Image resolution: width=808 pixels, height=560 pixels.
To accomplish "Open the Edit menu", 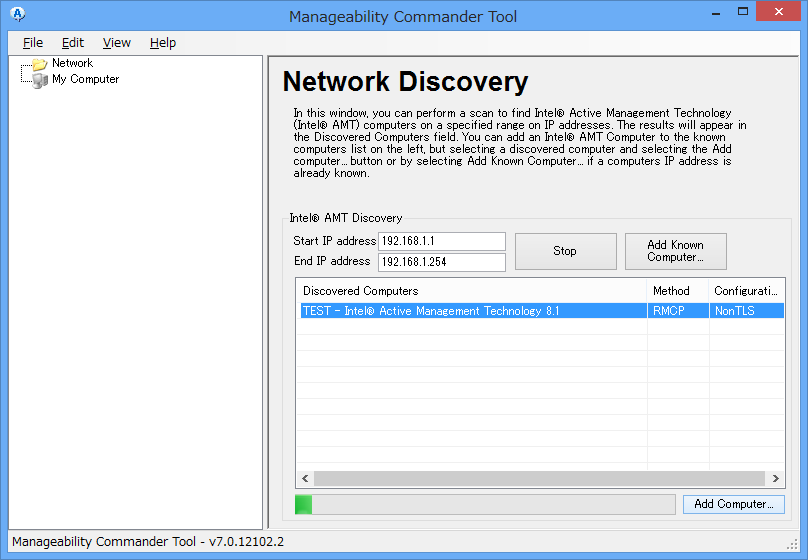I will [x=73, y=43].
